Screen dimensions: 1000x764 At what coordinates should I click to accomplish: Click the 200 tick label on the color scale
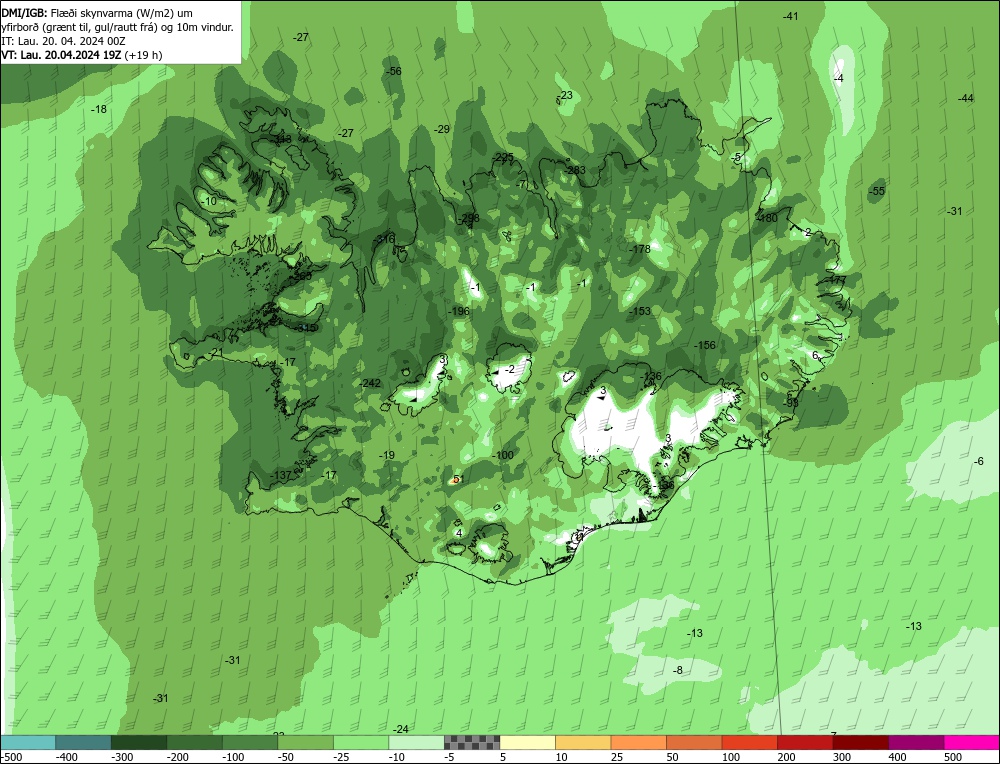[x=786, y=757]
